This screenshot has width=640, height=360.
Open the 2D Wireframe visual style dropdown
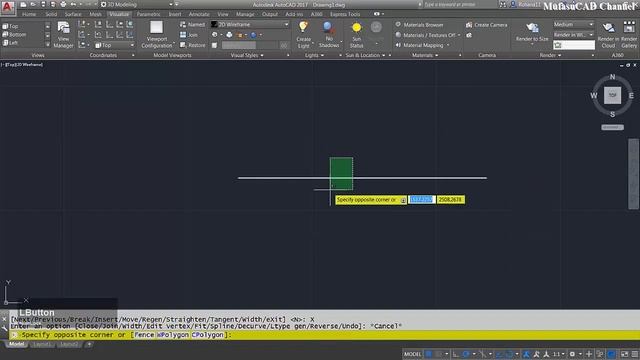(250, 24)
